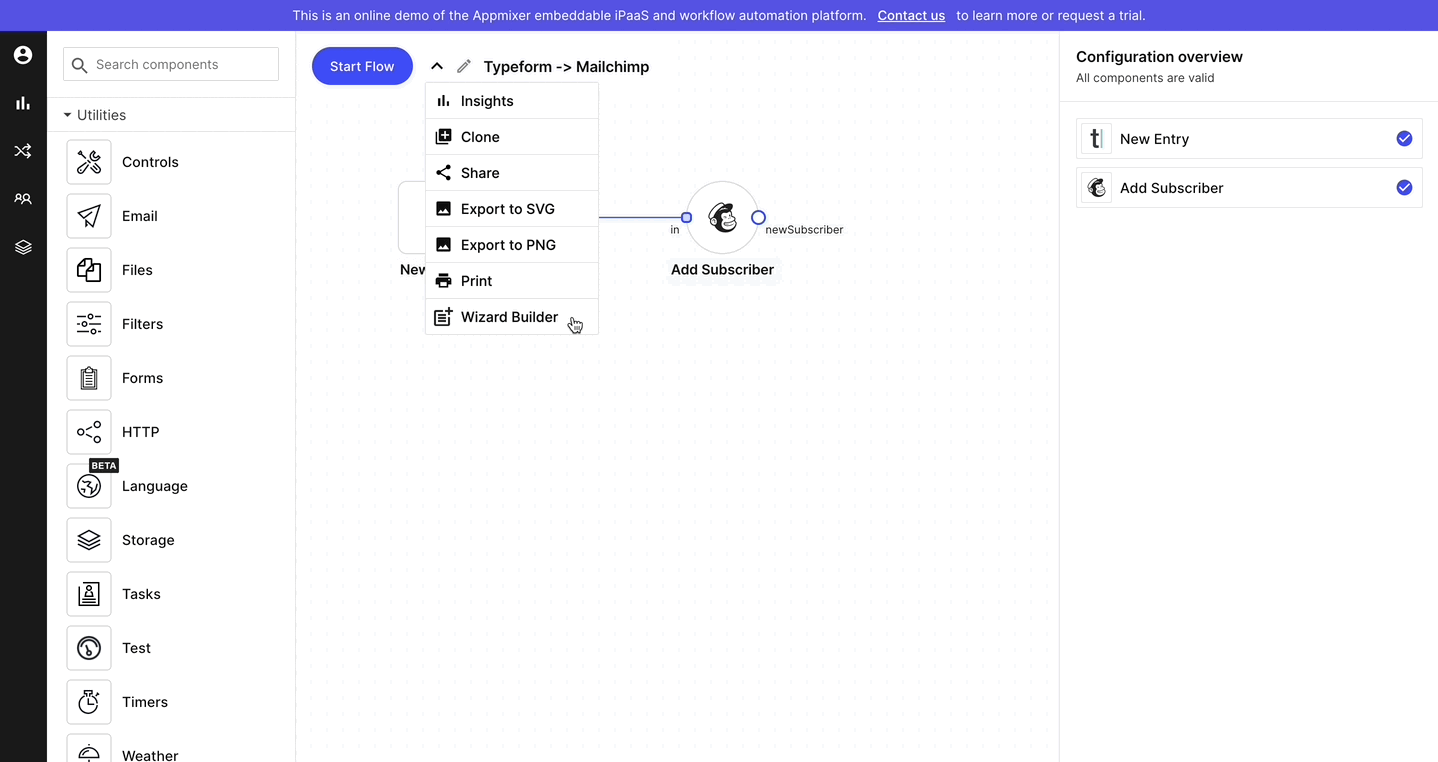
Task: Select the Controls component icon
Action: 89,162
